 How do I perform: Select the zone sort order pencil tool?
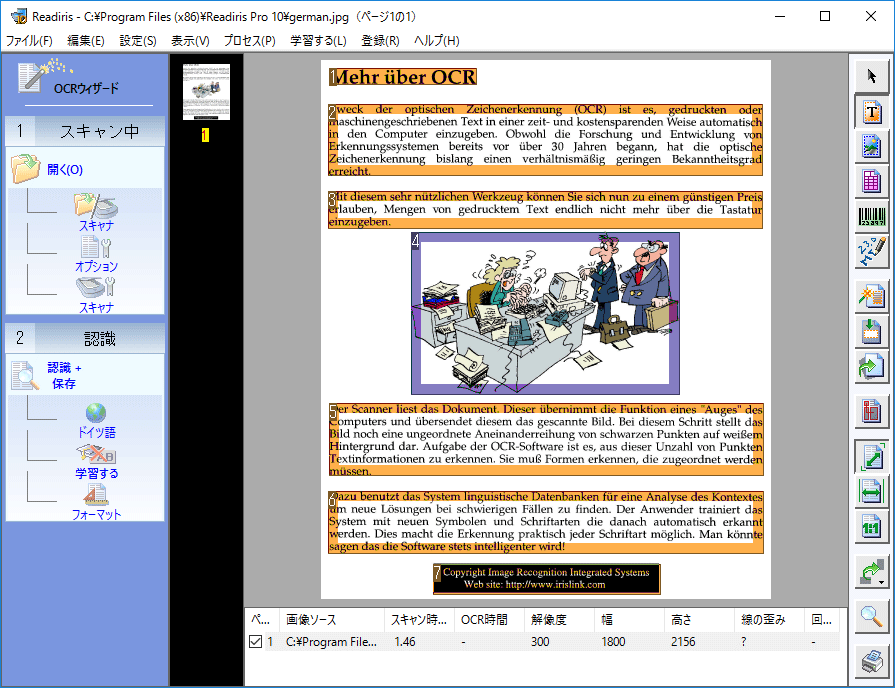coord(871,252)
